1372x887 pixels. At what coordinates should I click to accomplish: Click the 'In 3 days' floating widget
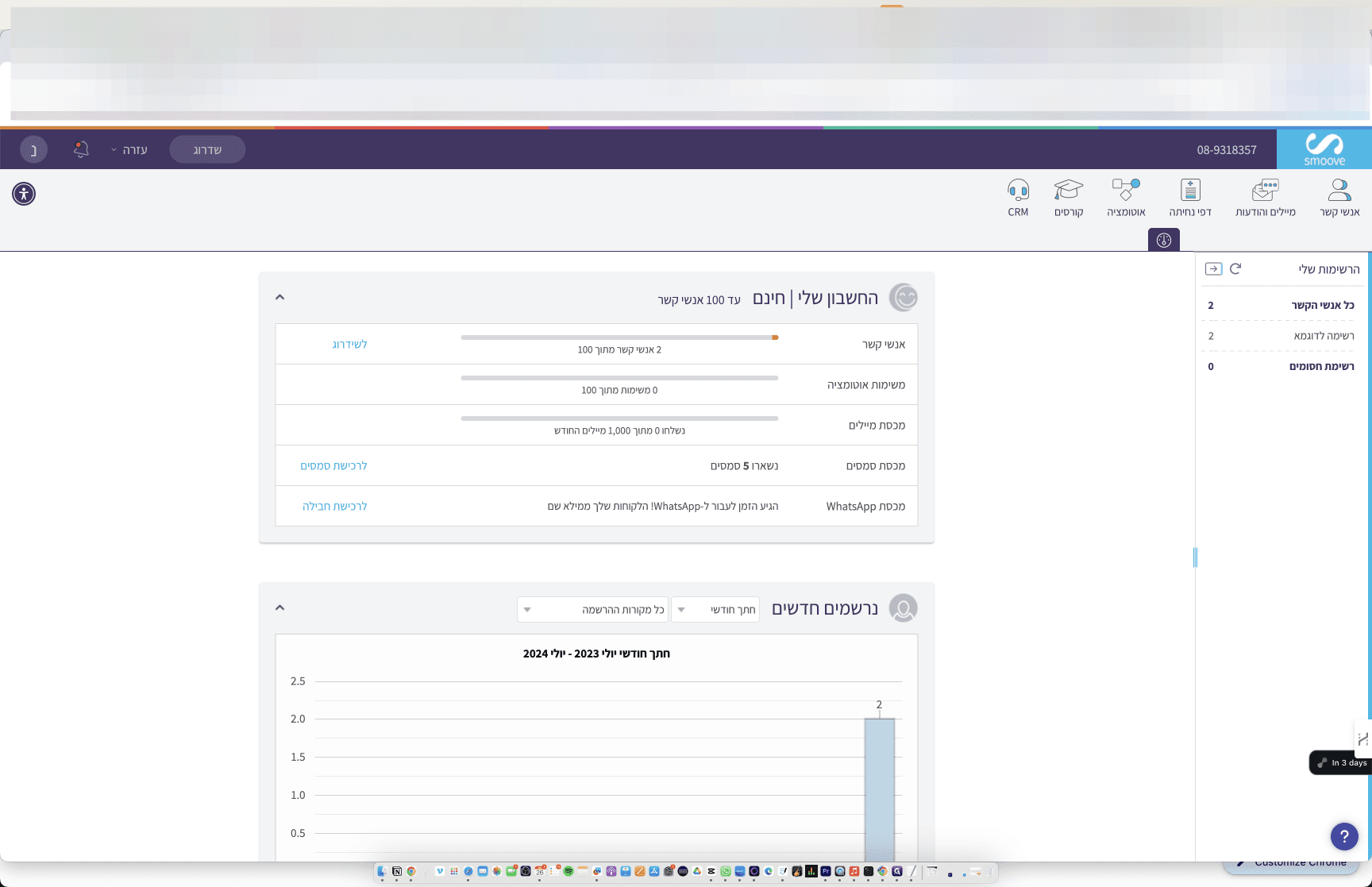[x=1342, y=762]
